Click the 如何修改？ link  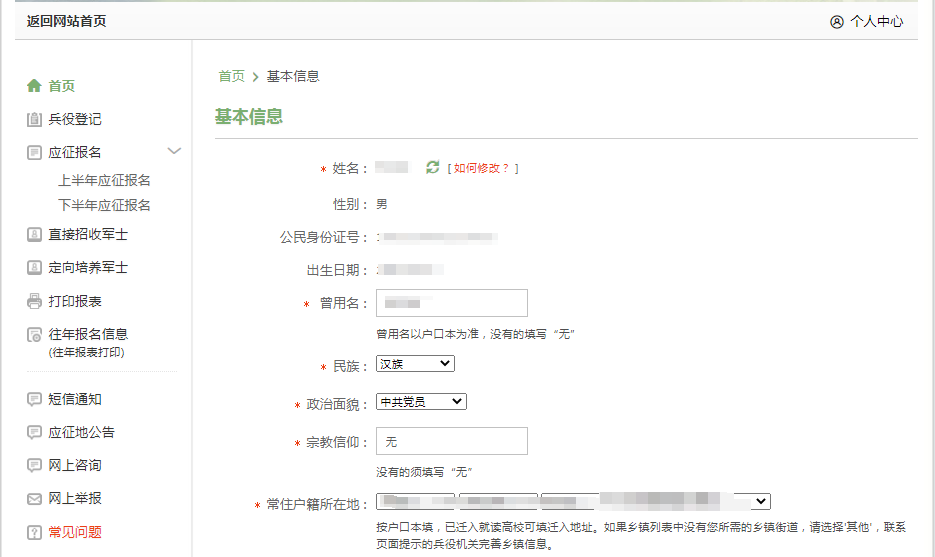482,168
